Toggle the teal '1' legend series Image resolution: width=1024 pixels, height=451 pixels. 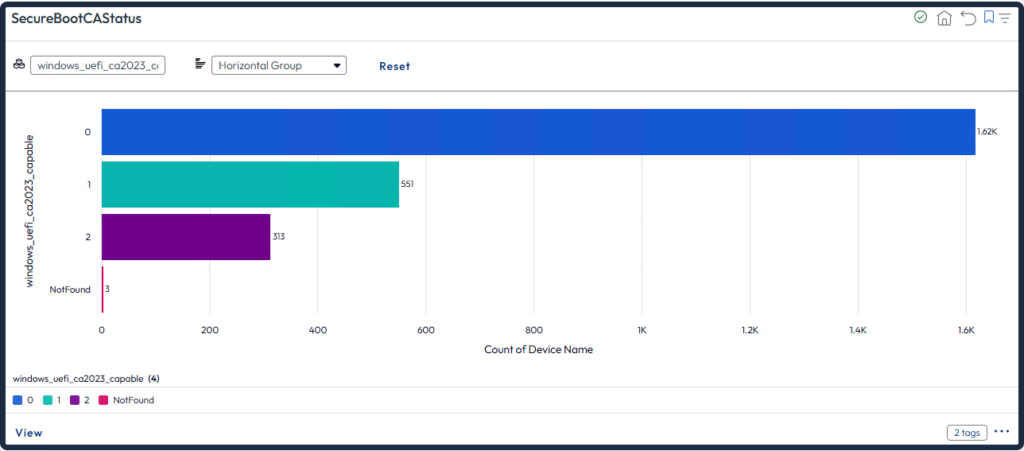53,400
